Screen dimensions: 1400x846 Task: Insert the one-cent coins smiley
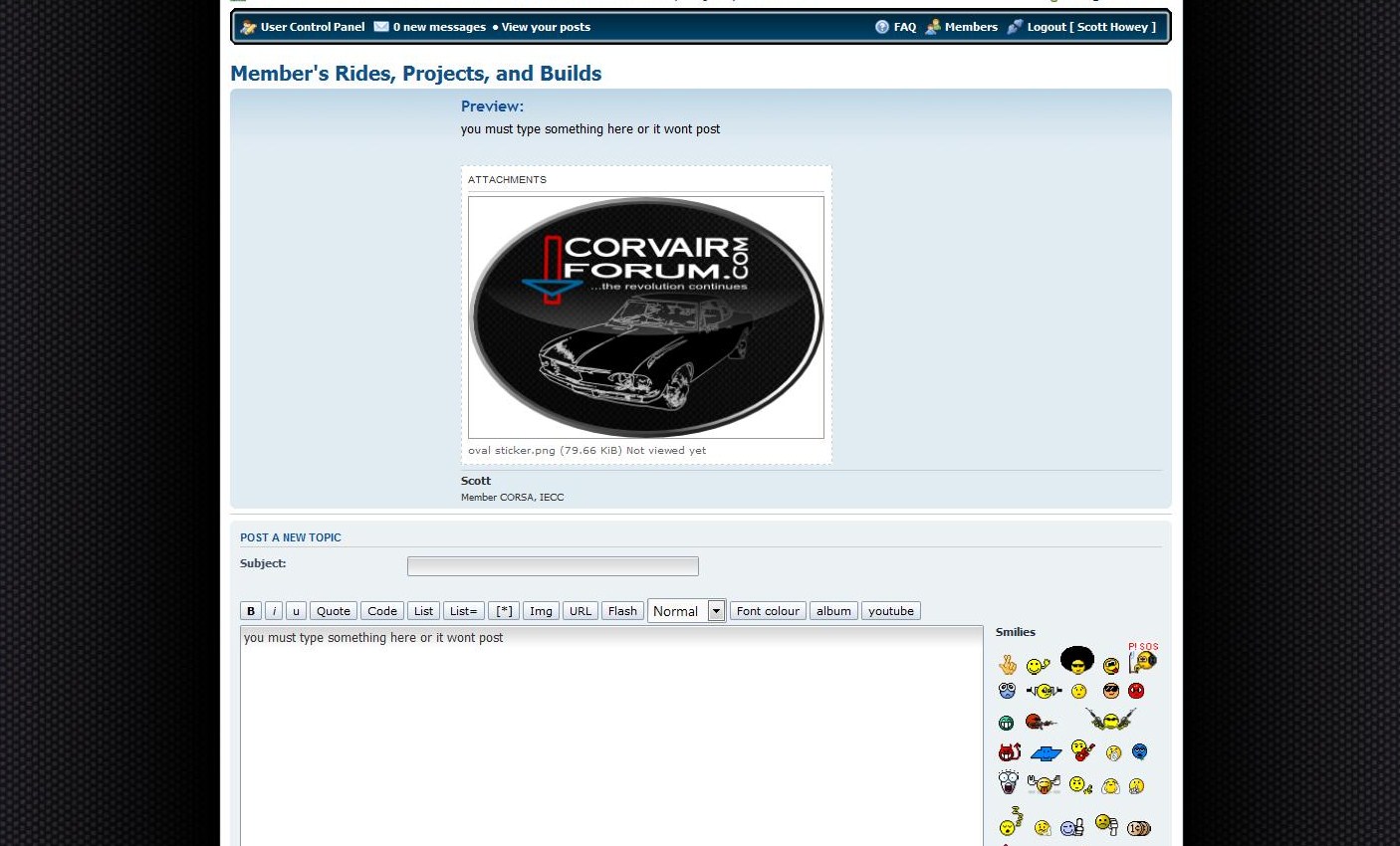point(1140,827)
